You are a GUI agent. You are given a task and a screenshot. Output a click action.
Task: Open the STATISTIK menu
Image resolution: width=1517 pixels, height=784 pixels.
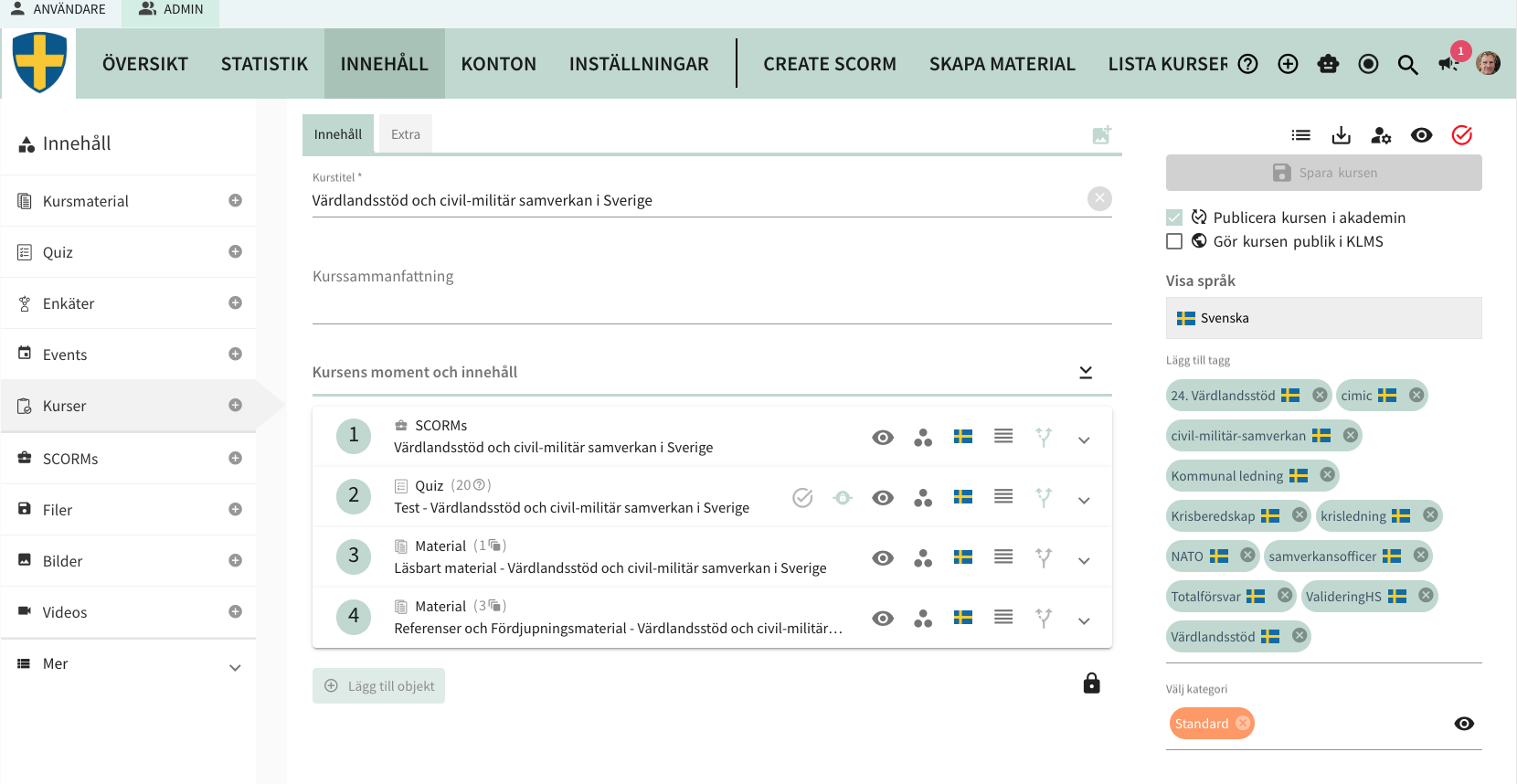[264, 64]
